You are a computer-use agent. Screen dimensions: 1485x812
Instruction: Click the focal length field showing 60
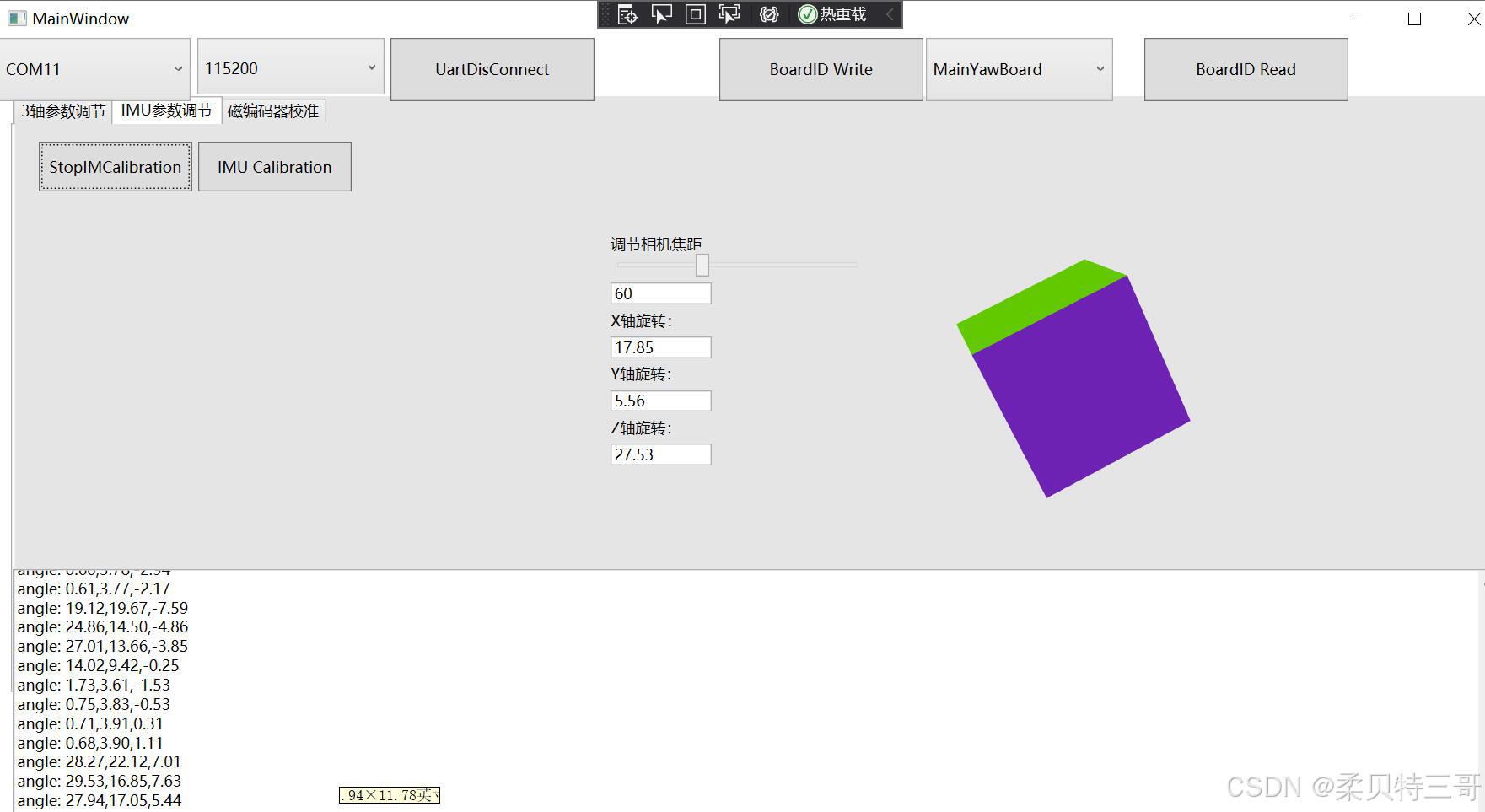(661, 293)
